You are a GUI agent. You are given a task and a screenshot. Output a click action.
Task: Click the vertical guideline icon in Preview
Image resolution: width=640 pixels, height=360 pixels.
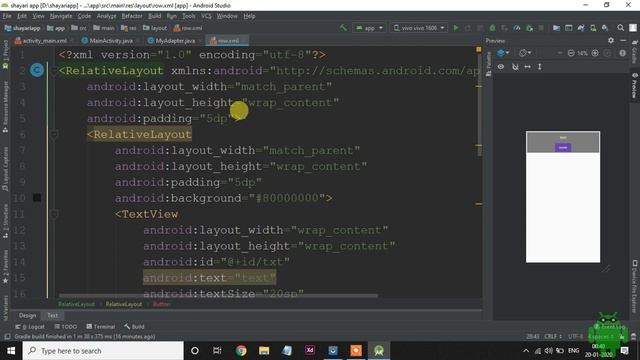(540, 67)
